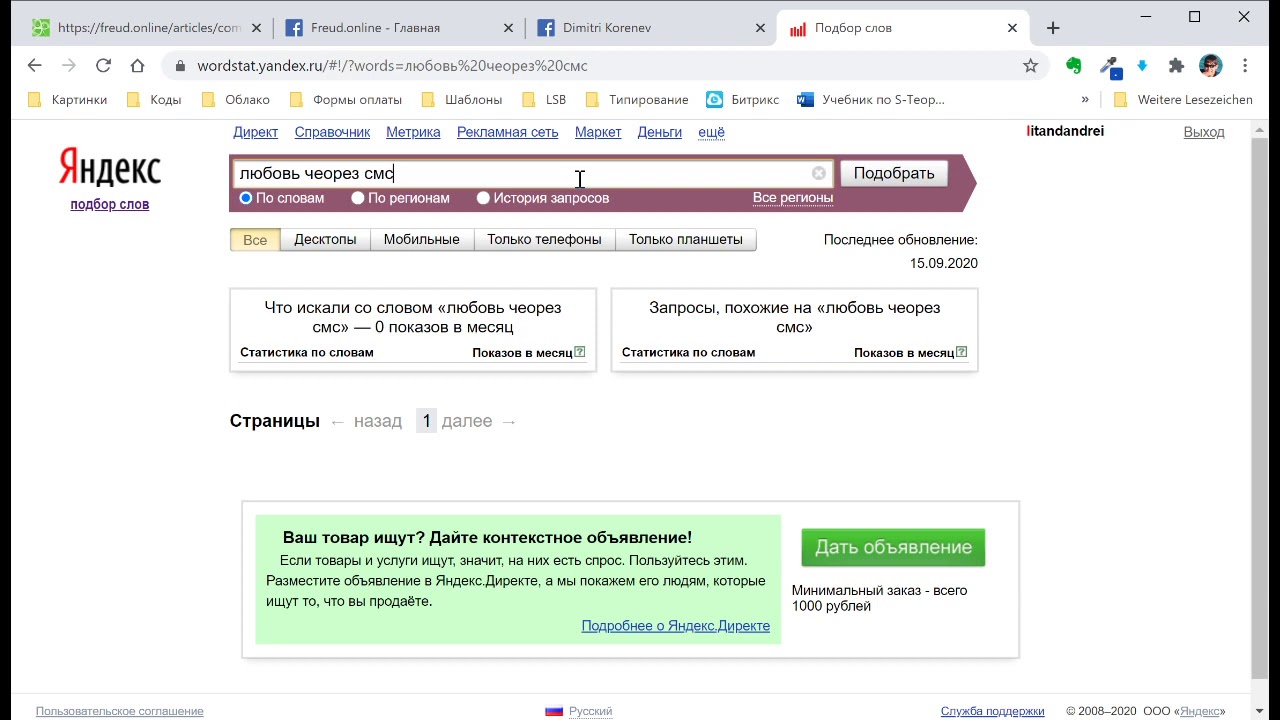Image resolution: width=1280 pixels, height=720 pixels.
Task: Open the Шаблоны bookmark folder
Action: pyautogui.click(x=461, y=99)
